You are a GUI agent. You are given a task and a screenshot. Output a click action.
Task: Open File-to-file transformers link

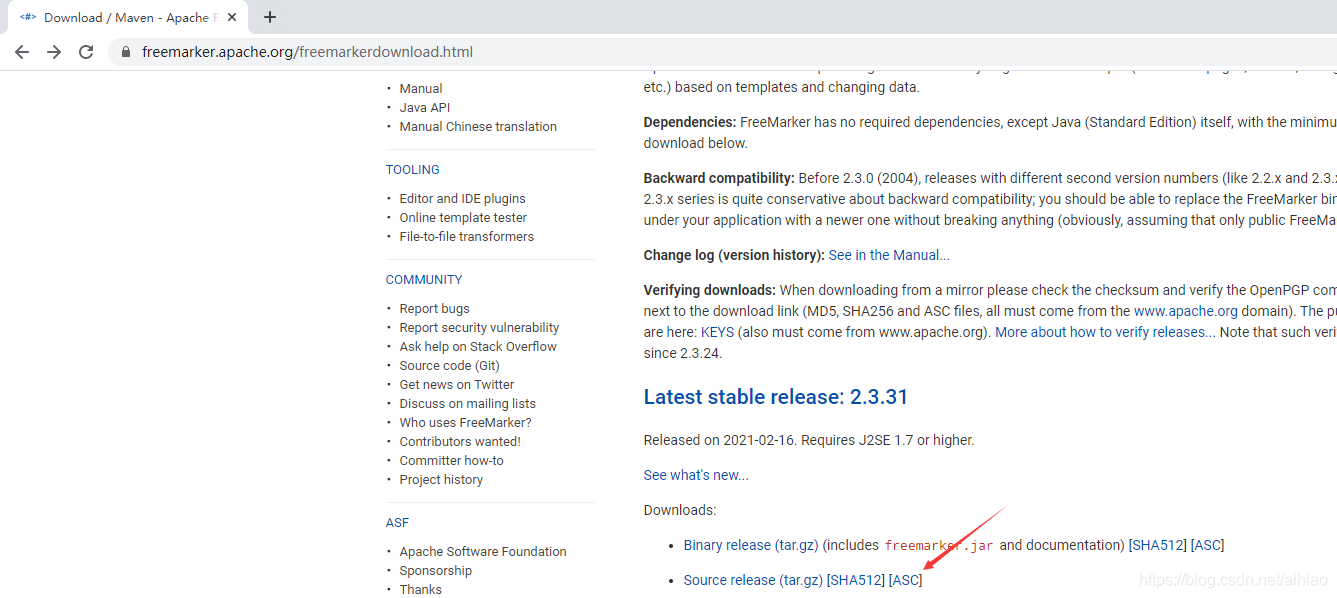coord(467,236)
